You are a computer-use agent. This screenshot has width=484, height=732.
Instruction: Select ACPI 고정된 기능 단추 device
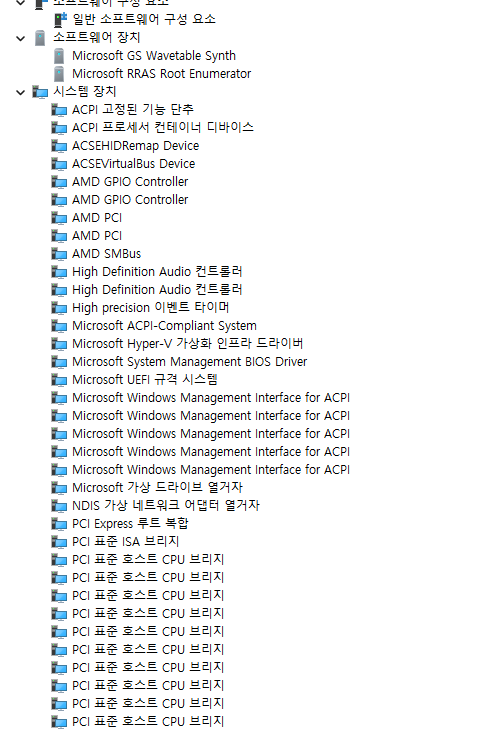click(133, 110)
